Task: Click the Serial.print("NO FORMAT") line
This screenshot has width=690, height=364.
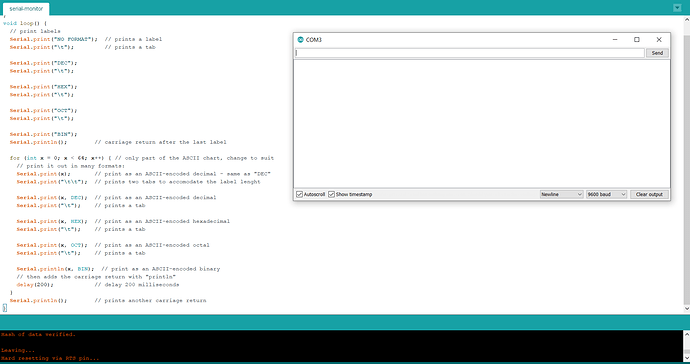Action: pyautogui.click(x=86, y=39)
